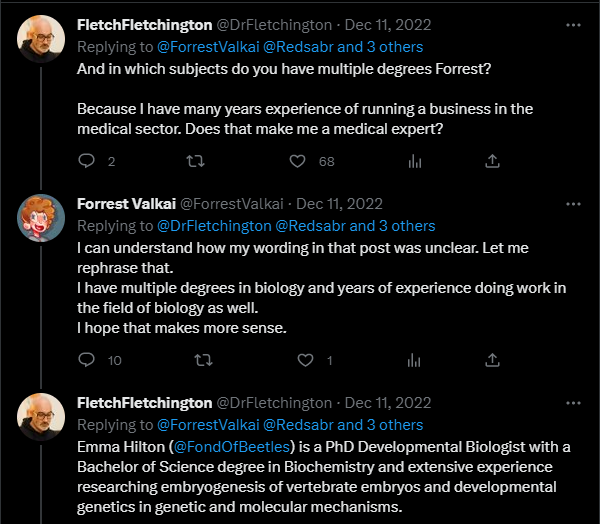Like Forrest Valkai's tweet with 1 like
600x524 pixels.
305,360
